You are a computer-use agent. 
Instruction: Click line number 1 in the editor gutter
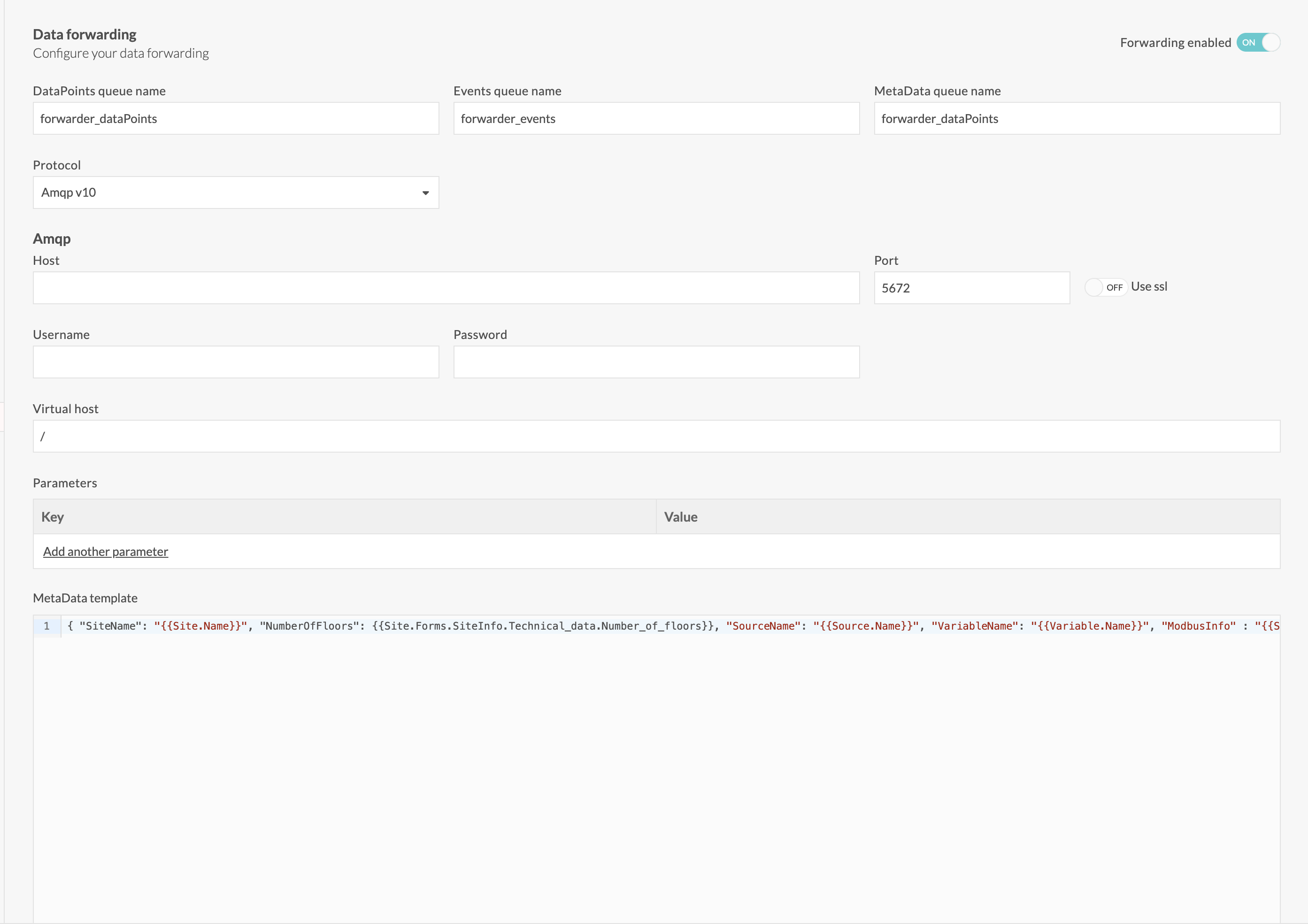tap(47, 626)
